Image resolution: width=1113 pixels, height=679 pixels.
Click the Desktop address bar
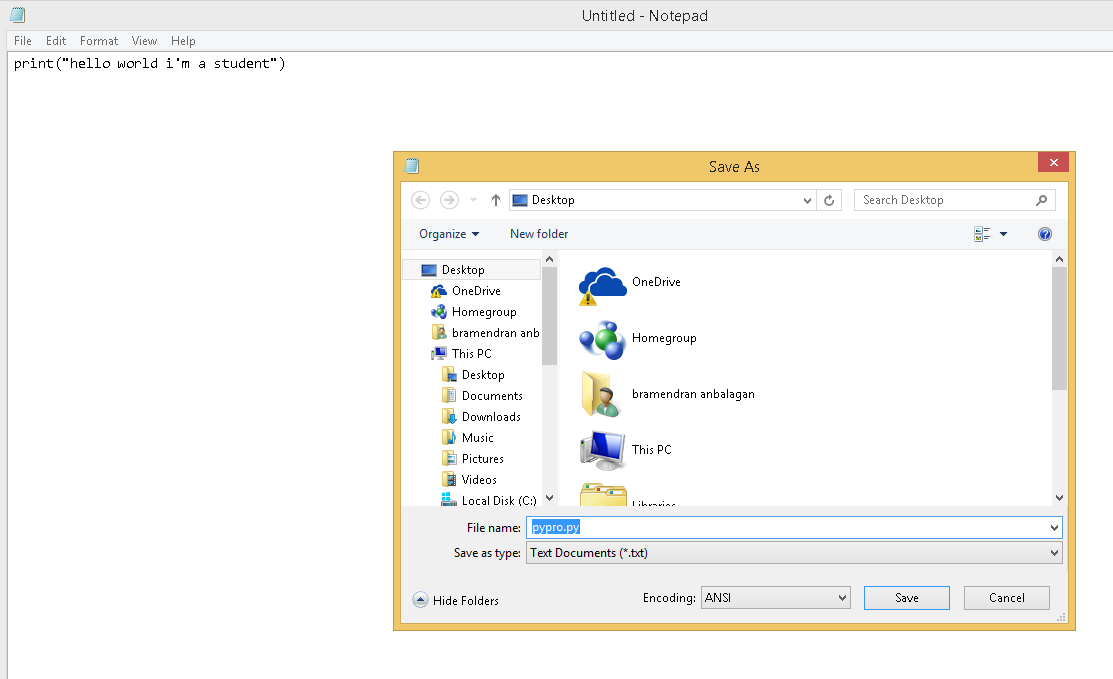point(662,200)
